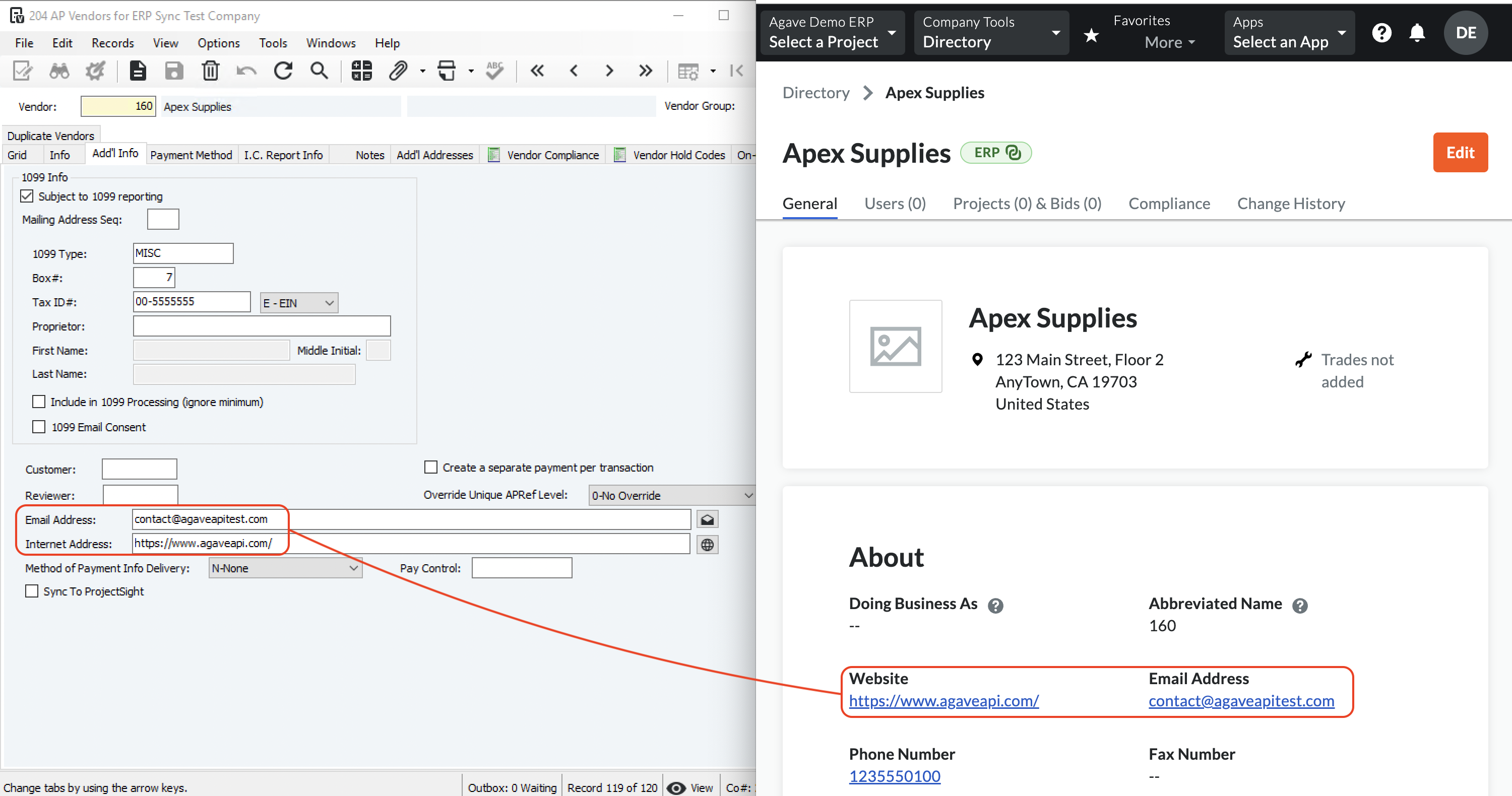Open notifications bell icon
1512x796 pixels.
pyautogui.click(x=1417, y=33)
